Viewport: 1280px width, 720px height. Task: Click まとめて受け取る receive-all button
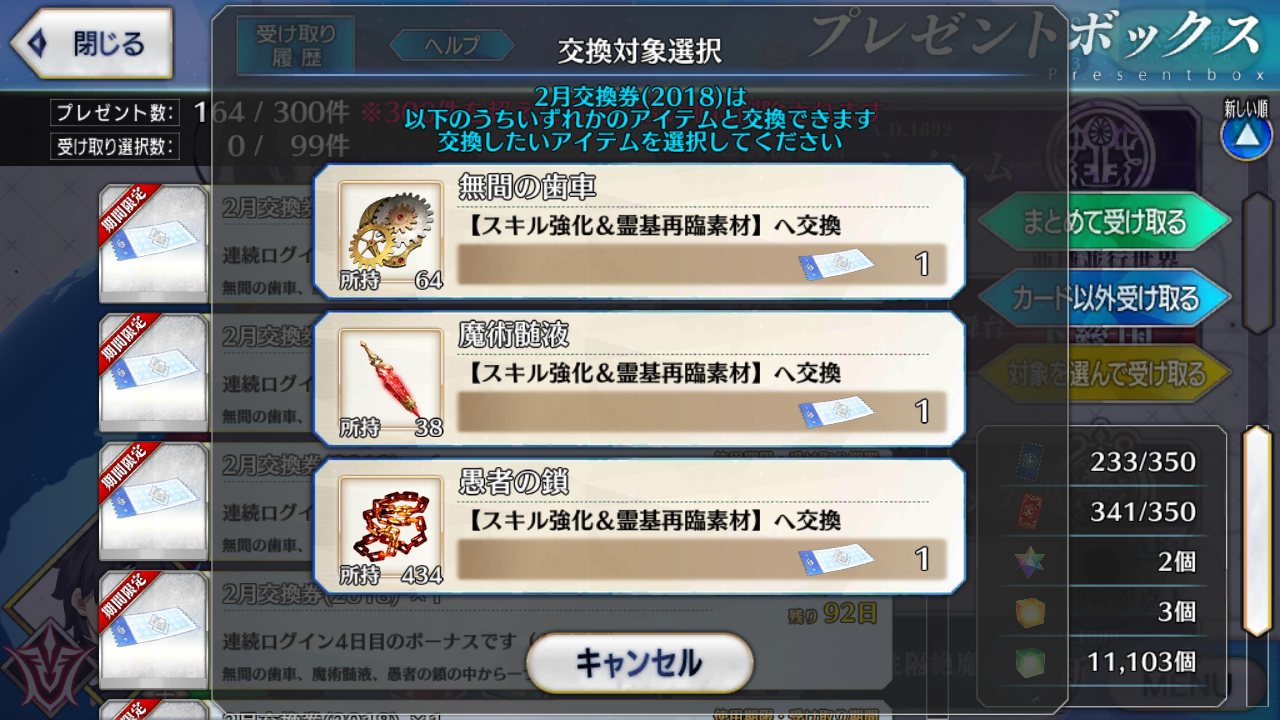(1104, 221)
